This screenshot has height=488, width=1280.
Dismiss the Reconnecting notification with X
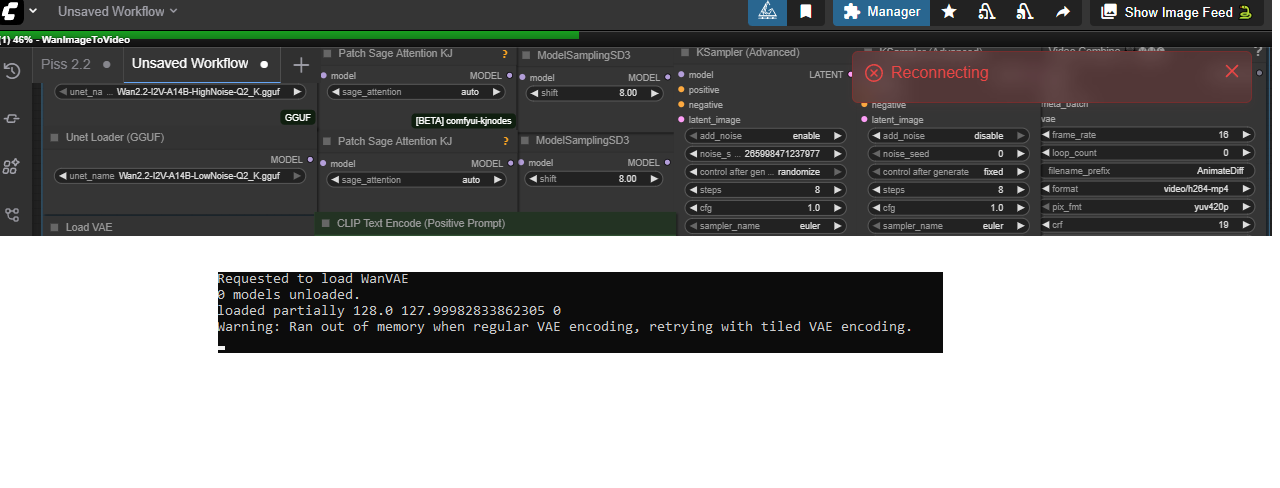tap(1232, 71)
